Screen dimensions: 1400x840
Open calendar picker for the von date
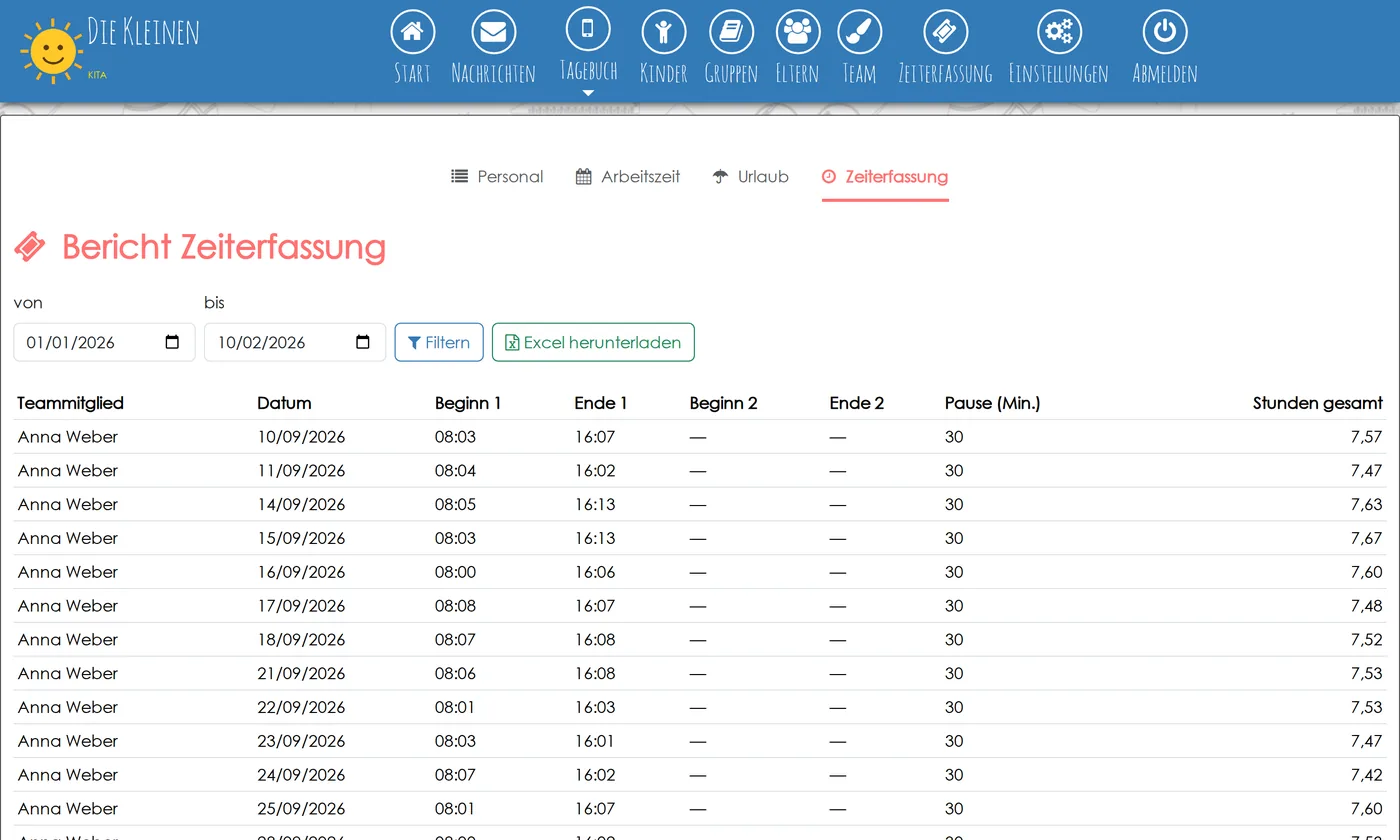172,342
